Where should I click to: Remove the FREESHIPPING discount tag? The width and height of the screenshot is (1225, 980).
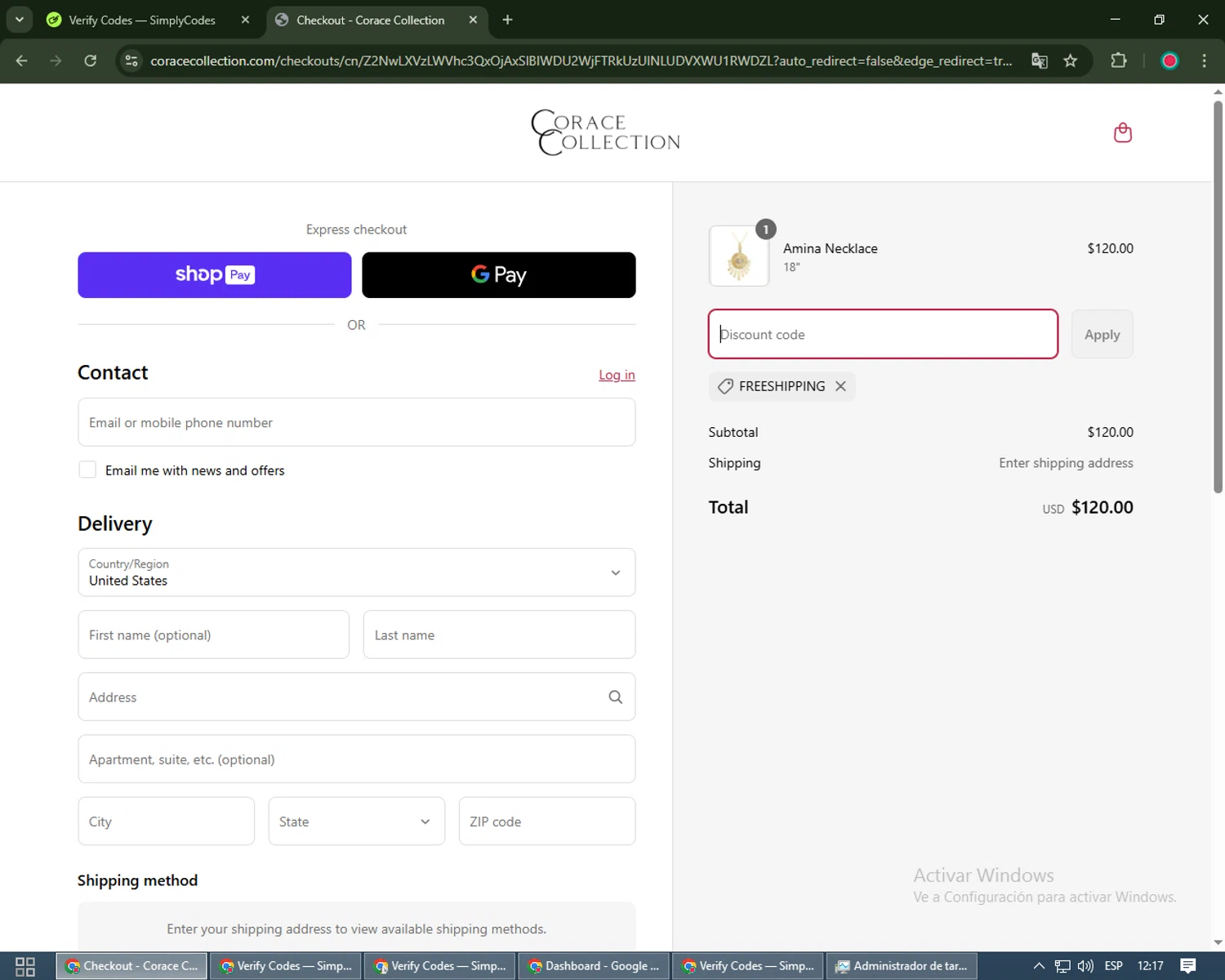click(x=840, y=386)
